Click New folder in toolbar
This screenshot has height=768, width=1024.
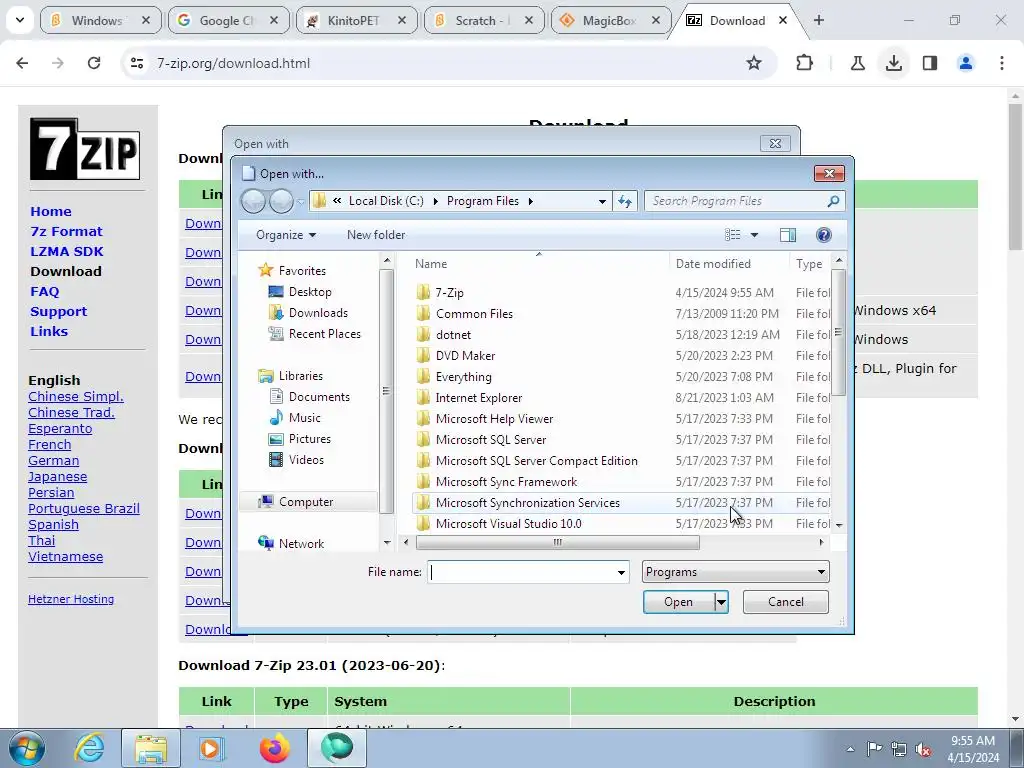376,235
